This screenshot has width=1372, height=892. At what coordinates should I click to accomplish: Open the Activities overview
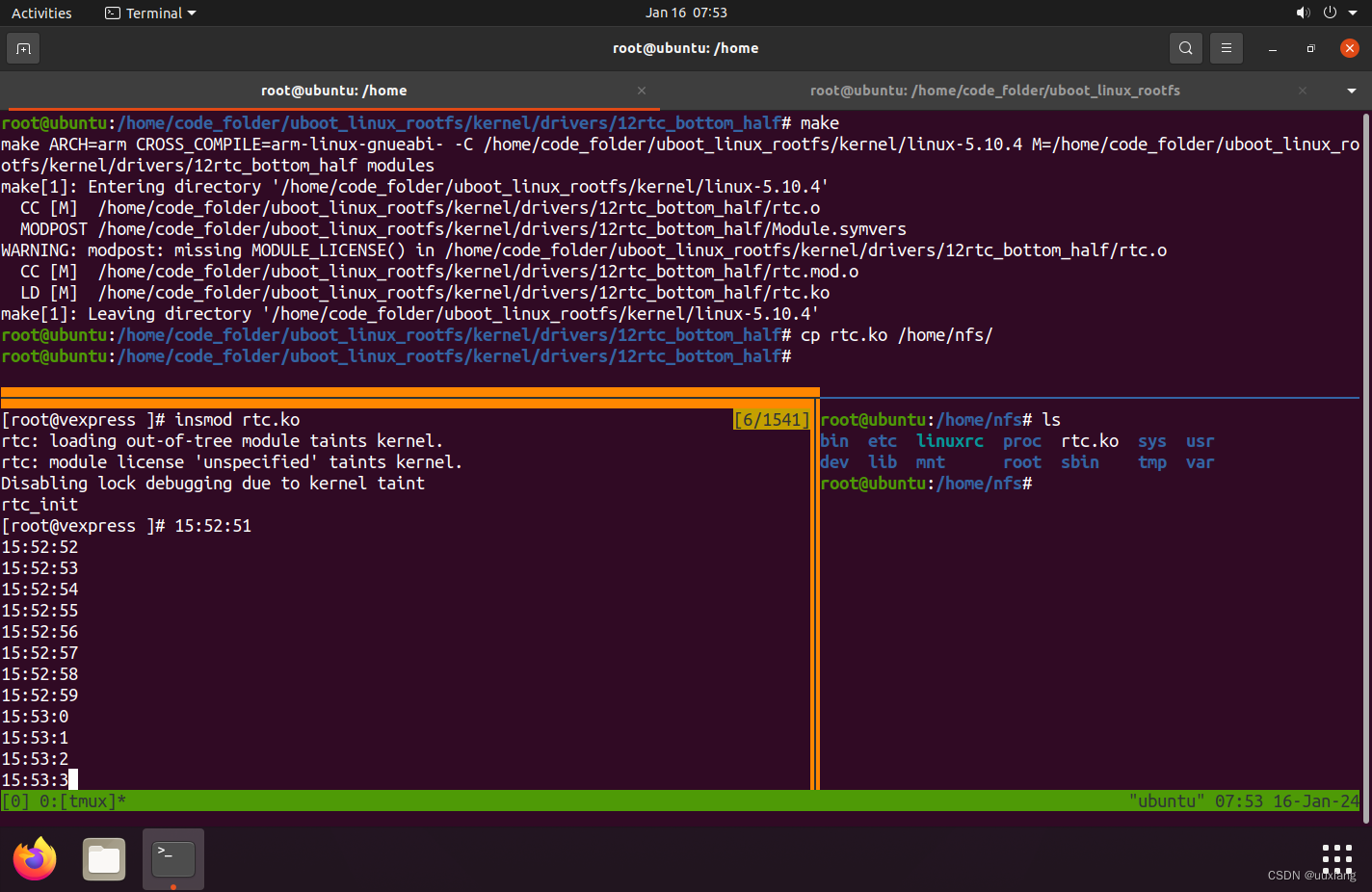(x=41, y=13)
